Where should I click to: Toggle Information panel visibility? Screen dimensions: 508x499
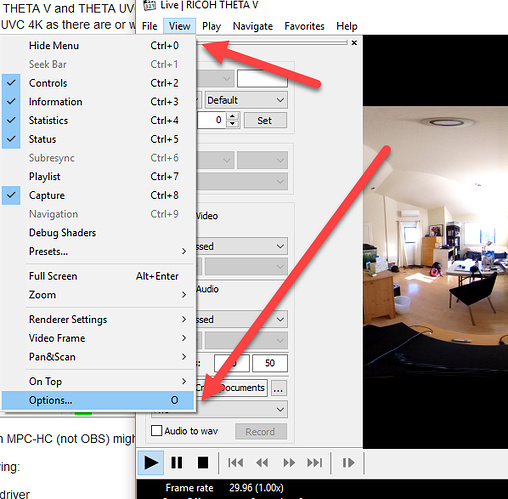click(98, 101)
